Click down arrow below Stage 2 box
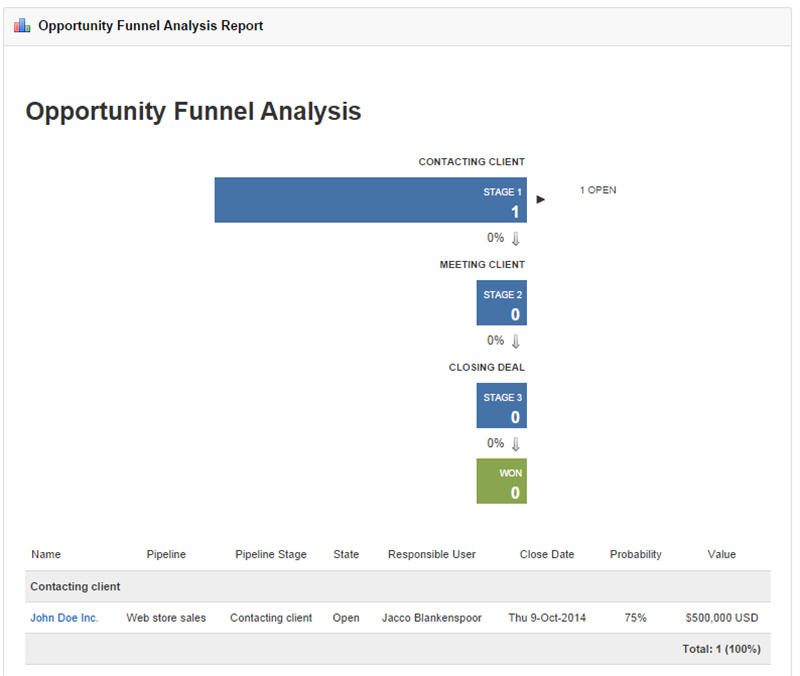Screen dimensions: 800x676 (x=516, y=341)
